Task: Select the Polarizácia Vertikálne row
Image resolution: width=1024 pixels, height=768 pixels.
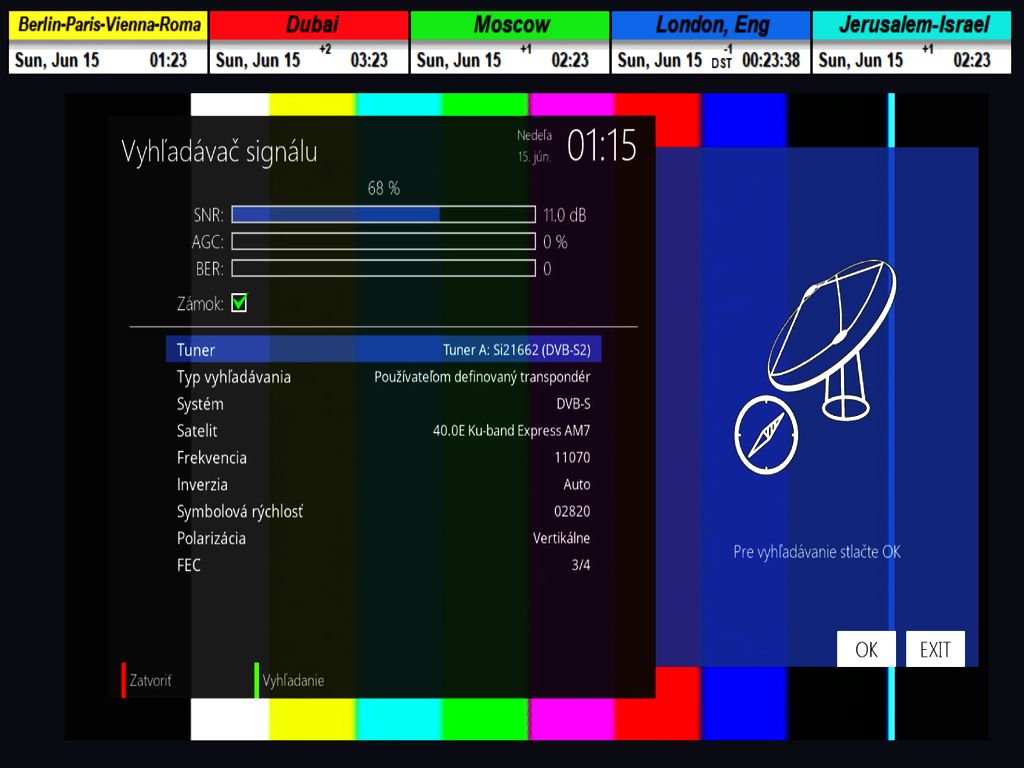Action: [383, 538]
